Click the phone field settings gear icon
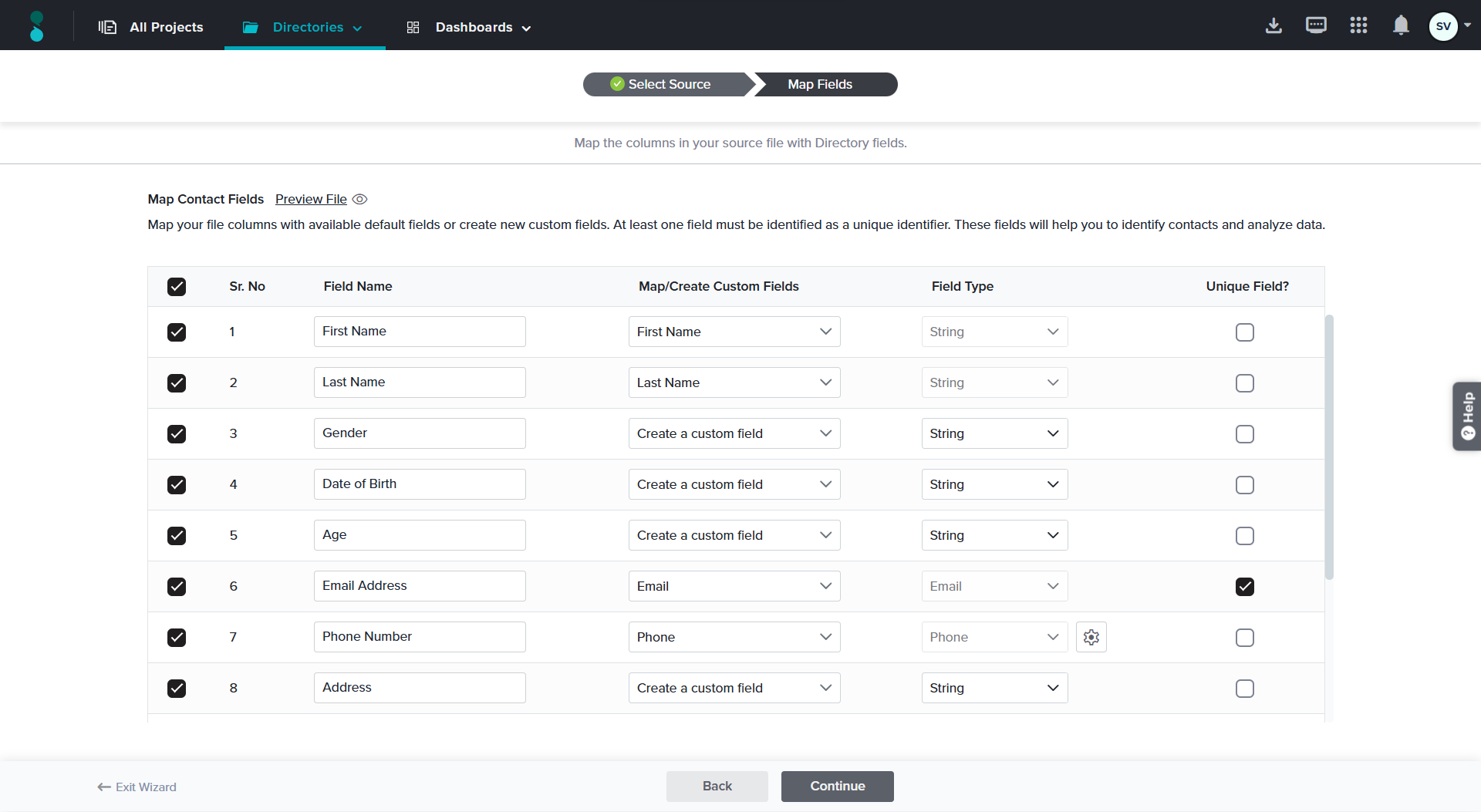Image resolution: width=1481 pixels, height=812 pixels. [x=1091, y=637]
